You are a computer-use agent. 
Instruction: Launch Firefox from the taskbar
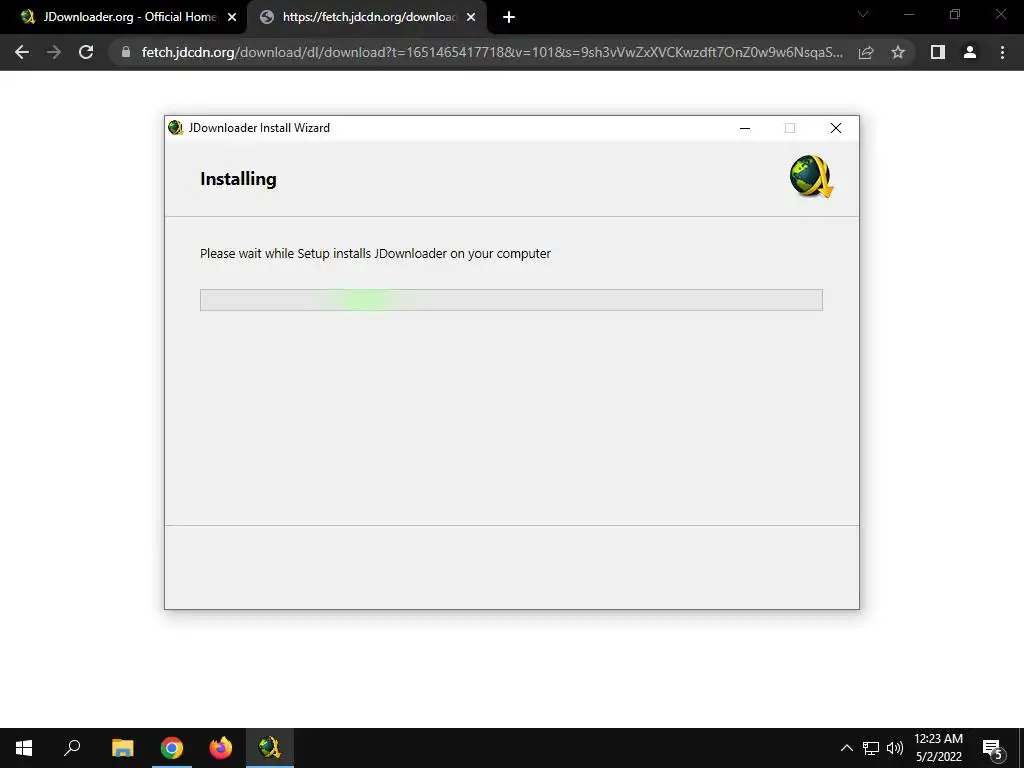pyautogui.click(x=221, y=748)
